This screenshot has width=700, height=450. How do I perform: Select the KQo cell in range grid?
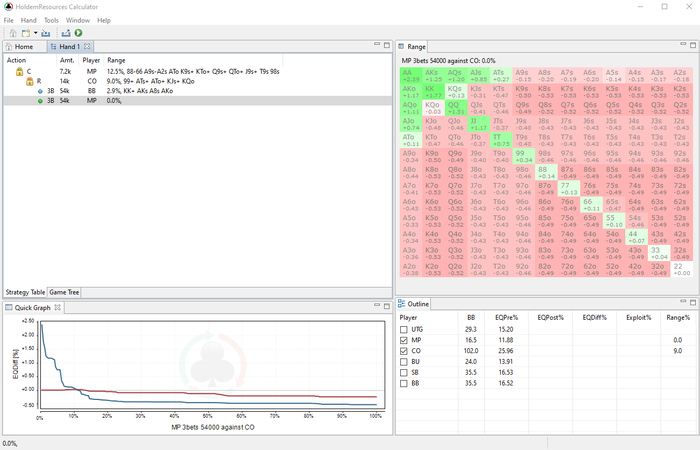click(433, 108)
